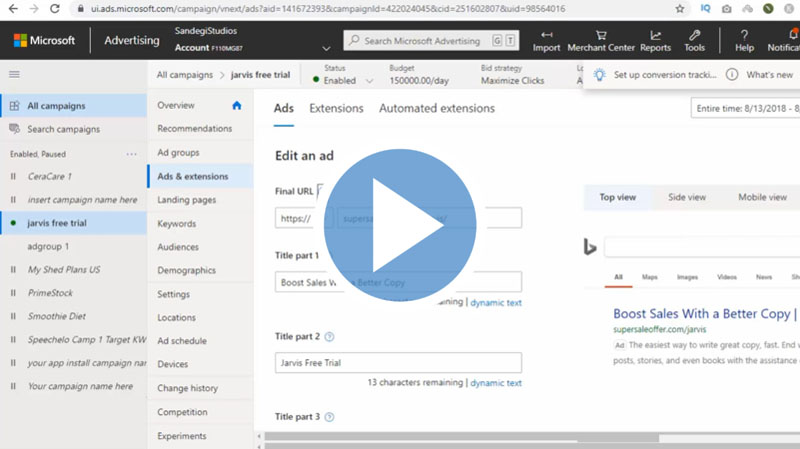Click the camera extension icon
Screen dimensions: 800x449
pos(727,9)
